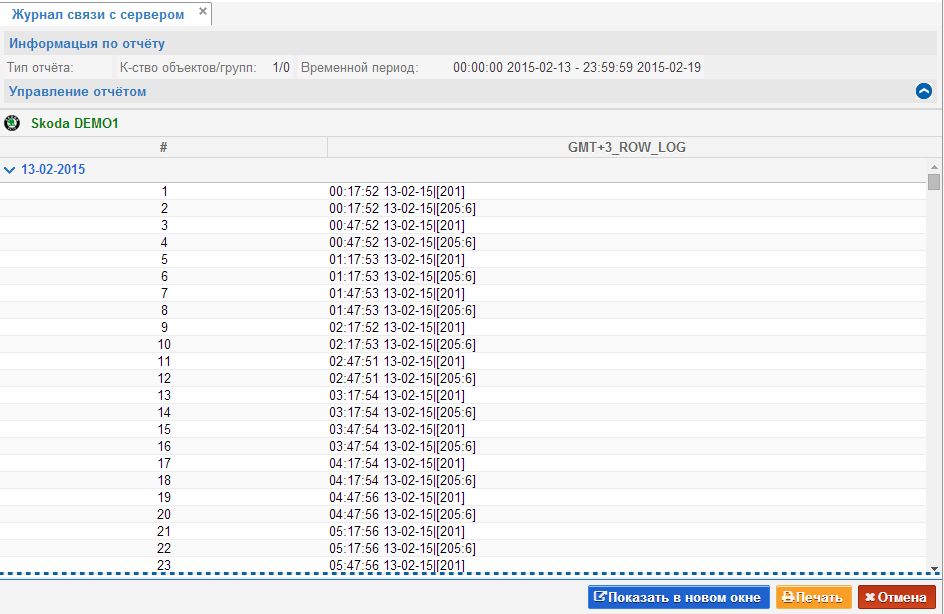Collapse the Управление отчётом section with the round arrow

coord(924,91)
